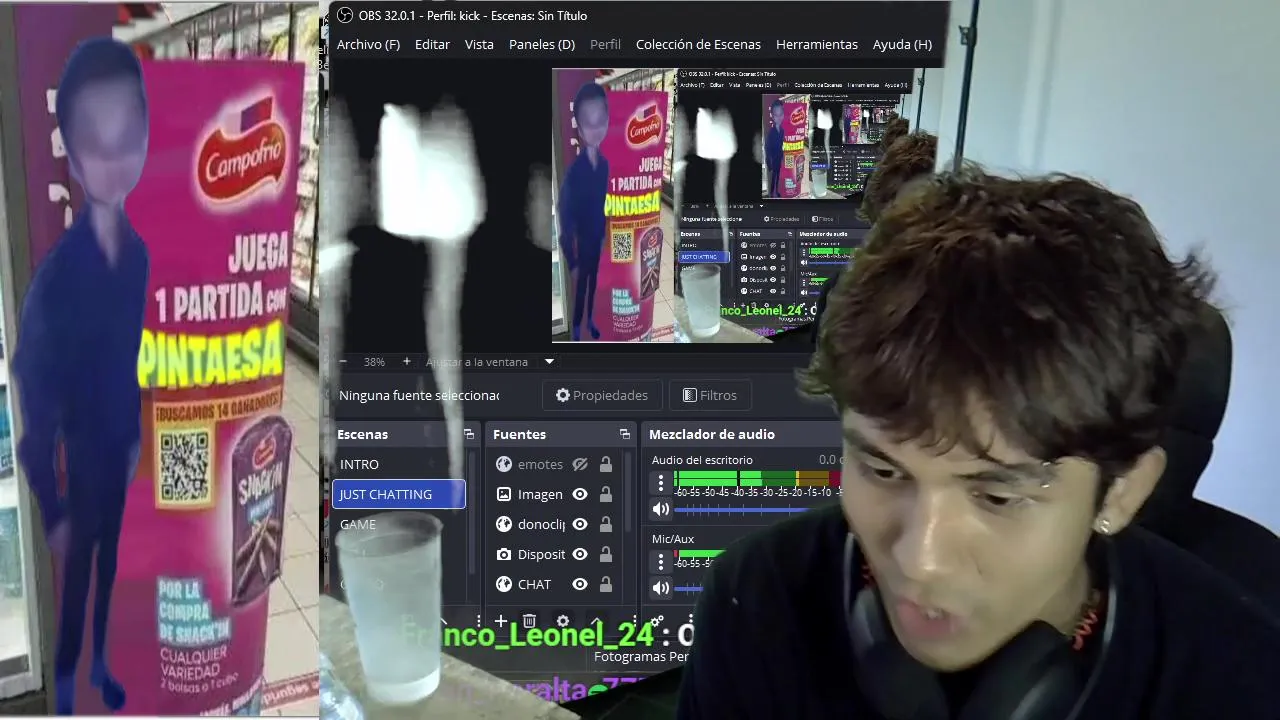
Task: Click the OBS logo in title bar
Action: [x=344, y=15]
